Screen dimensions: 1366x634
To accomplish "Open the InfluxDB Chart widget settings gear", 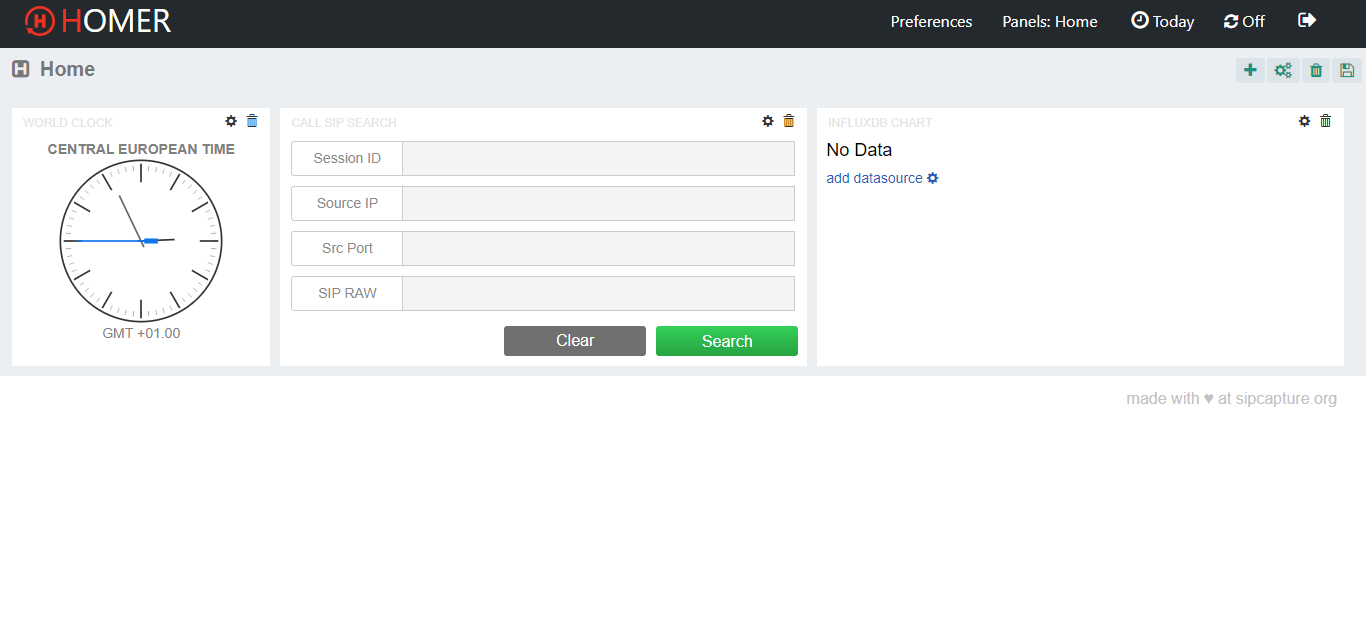I will [1304, 121].
